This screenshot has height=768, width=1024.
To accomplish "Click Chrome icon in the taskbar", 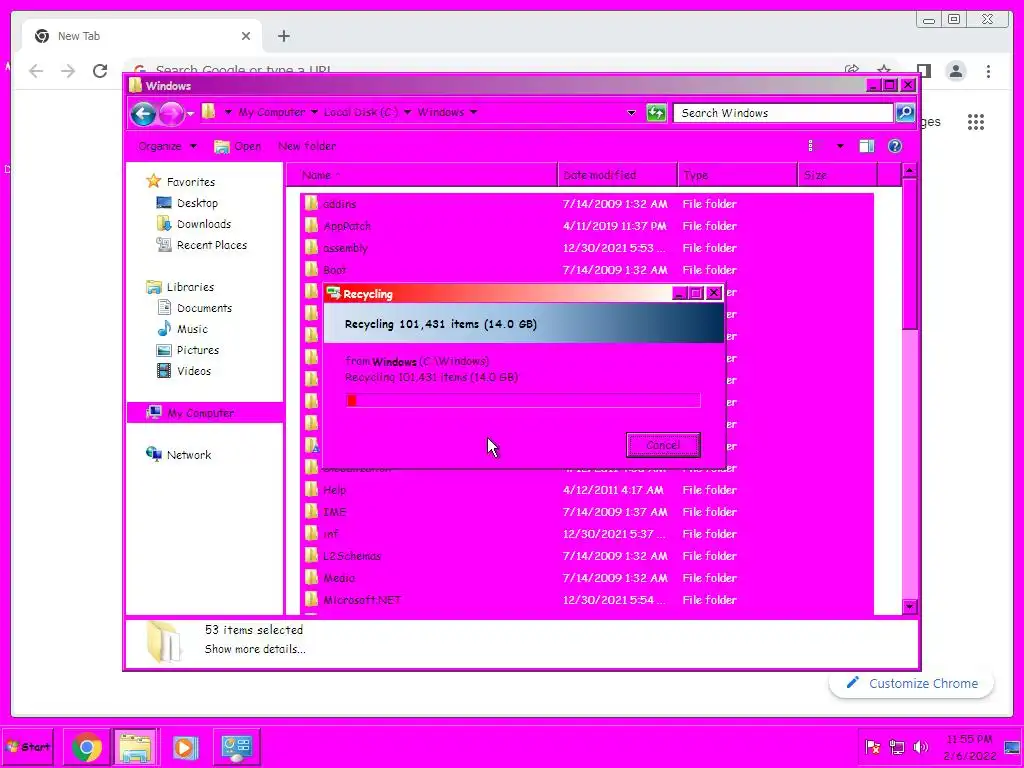I will pos(87,746).
